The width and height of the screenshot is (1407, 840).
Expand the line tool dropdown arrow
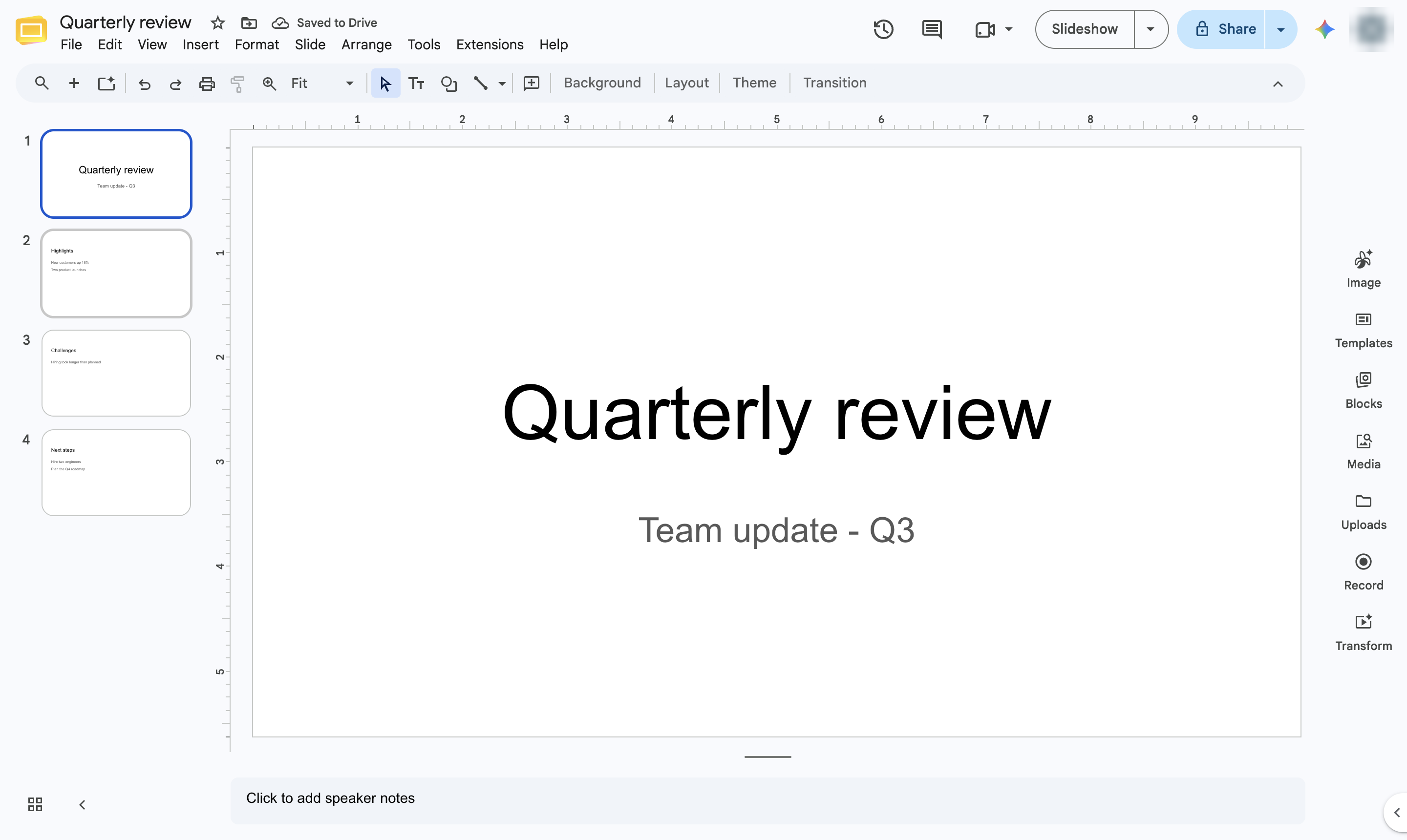502,84
